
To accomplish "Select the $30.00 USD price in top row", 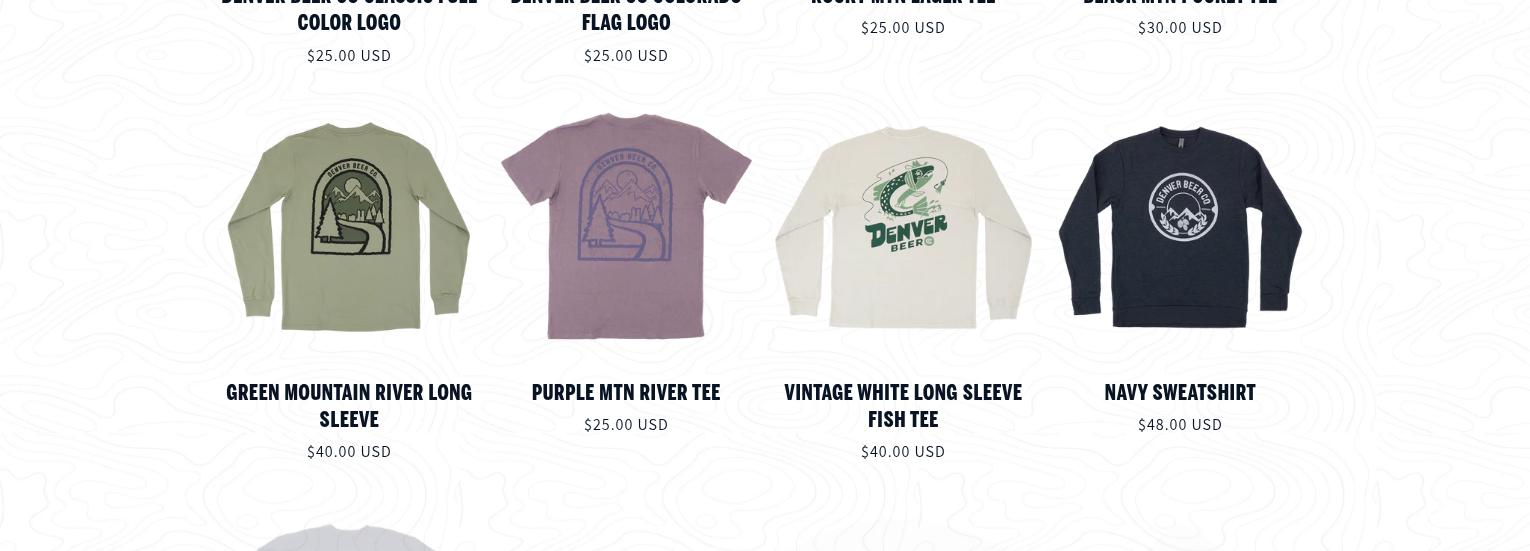I will pyautogui.click(x=1180, y=28).
